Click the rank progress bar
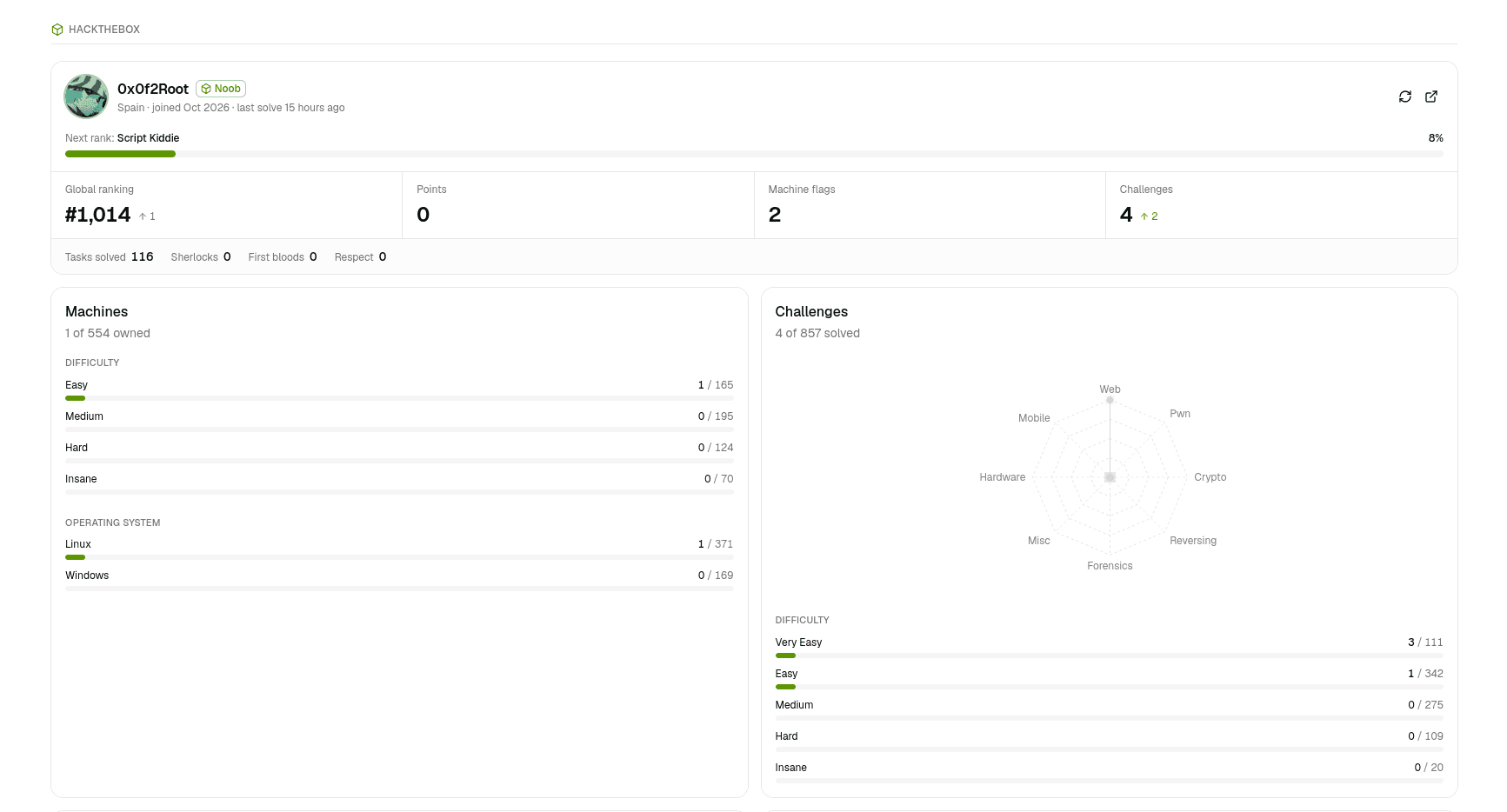 pos(754,154)
